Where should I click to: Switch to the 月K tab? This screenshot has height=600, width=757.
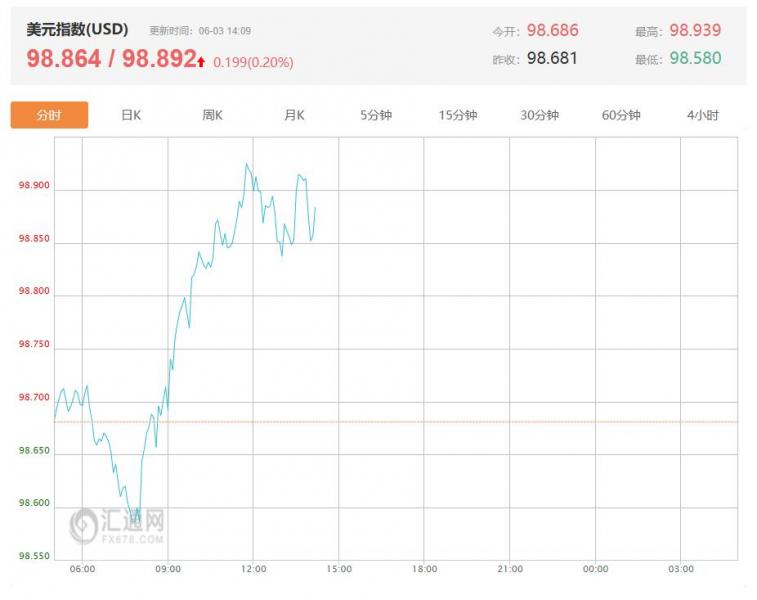click(294, 115)
